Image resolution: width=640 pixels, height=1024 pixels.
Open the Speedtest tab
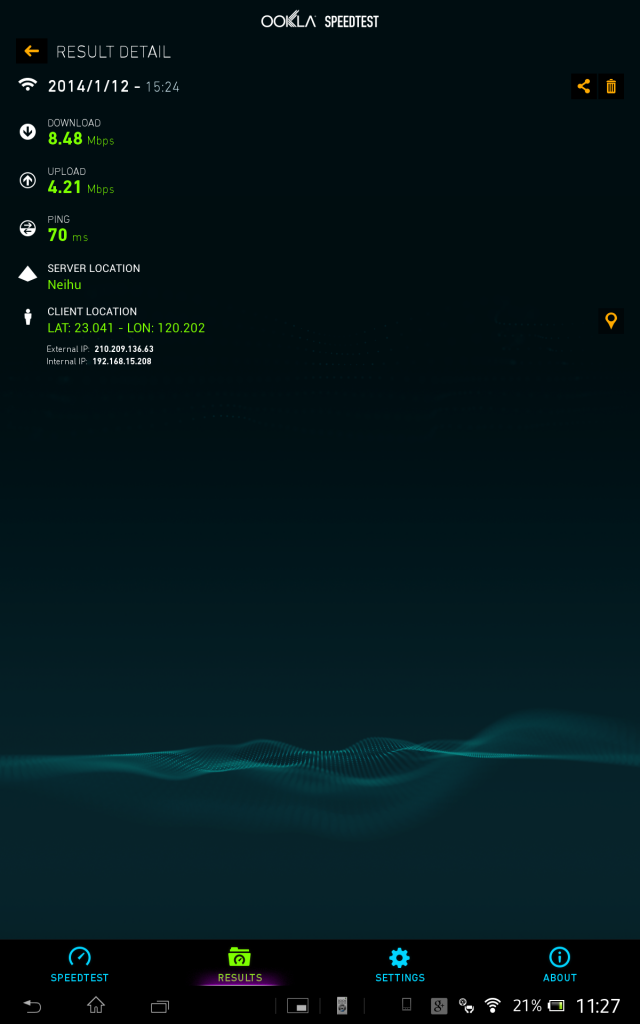tap(80, 966)
